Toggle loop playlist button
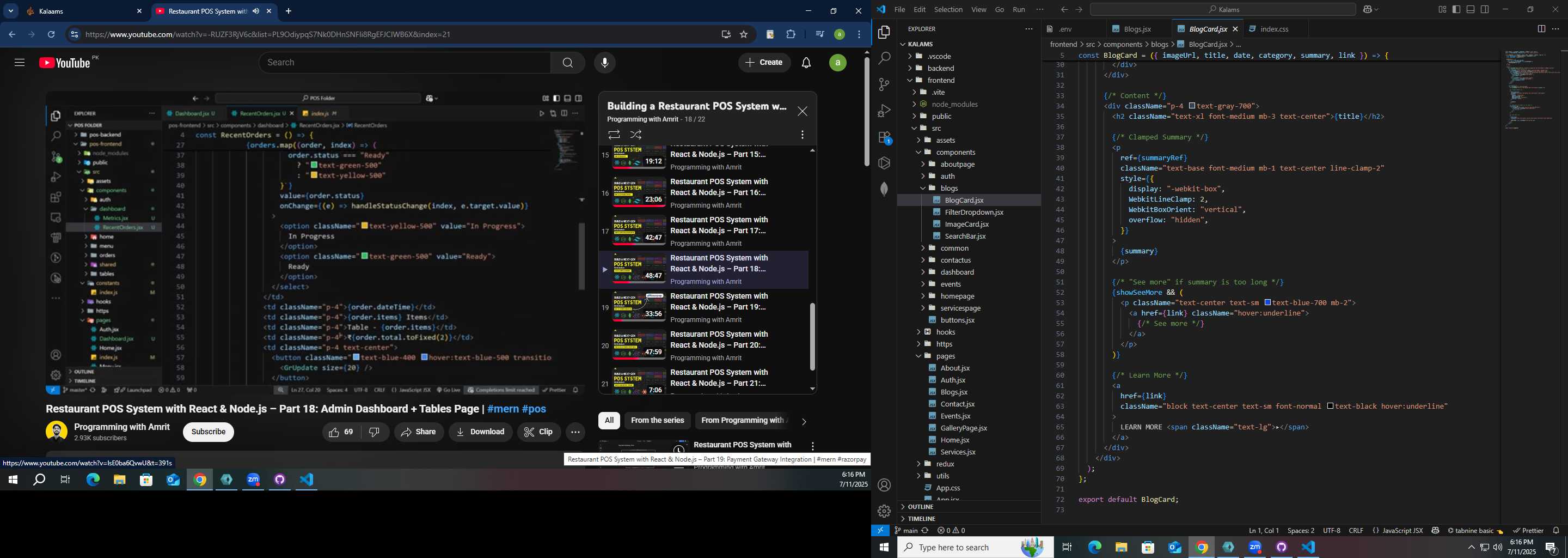This screenshot has width=1568, height=558. point(614,135)
